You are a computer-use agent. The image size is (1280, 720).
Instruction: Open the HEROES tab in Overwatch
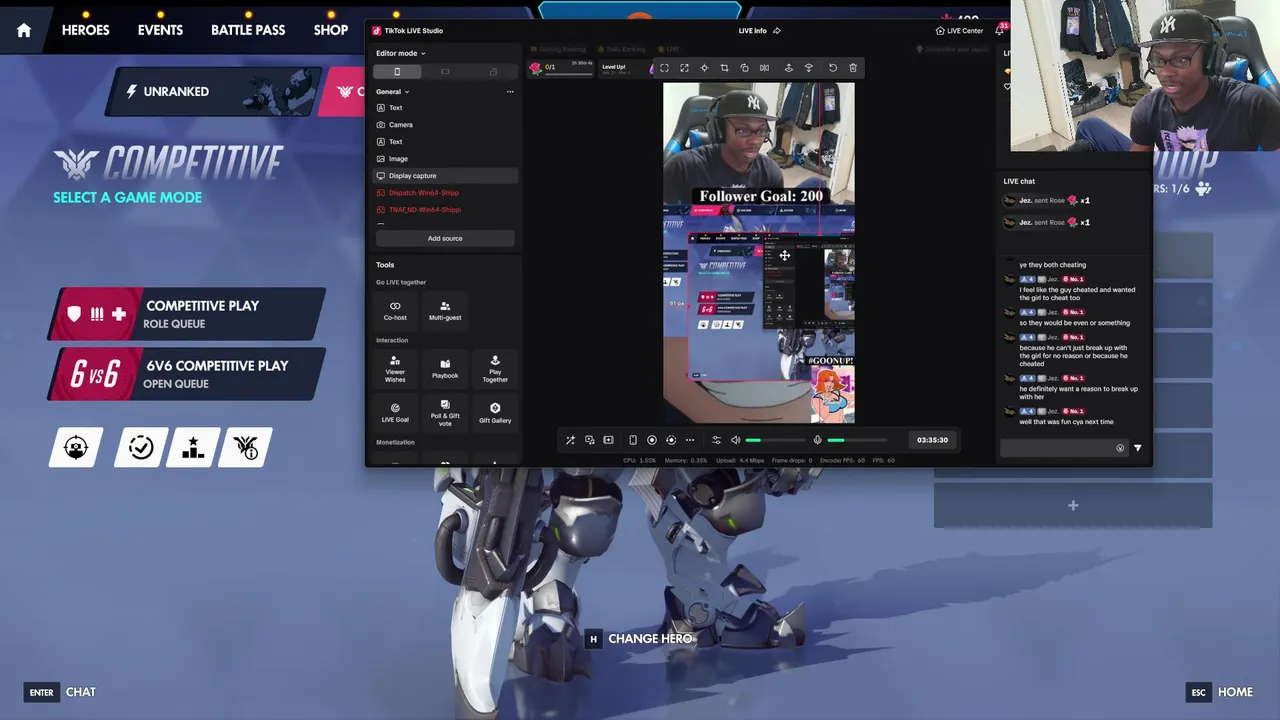coord(86,30)
